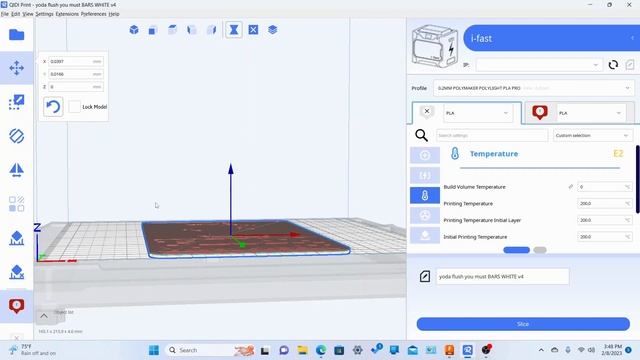Expand the object list chevron

coord(44,316)
